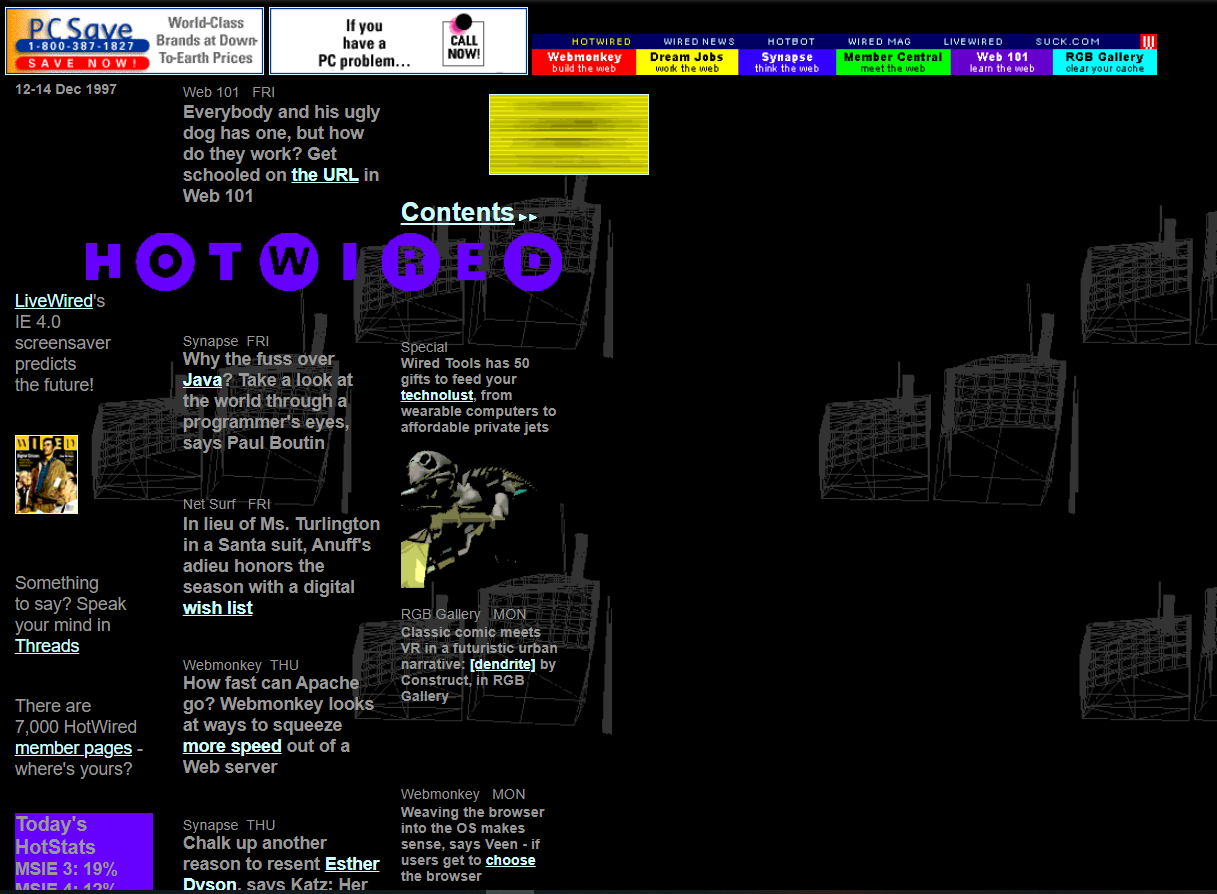Select the yellow Dream Jobs tab
Image resolution: width=1217 pixels, height=894 pixels.
(687, 62)
